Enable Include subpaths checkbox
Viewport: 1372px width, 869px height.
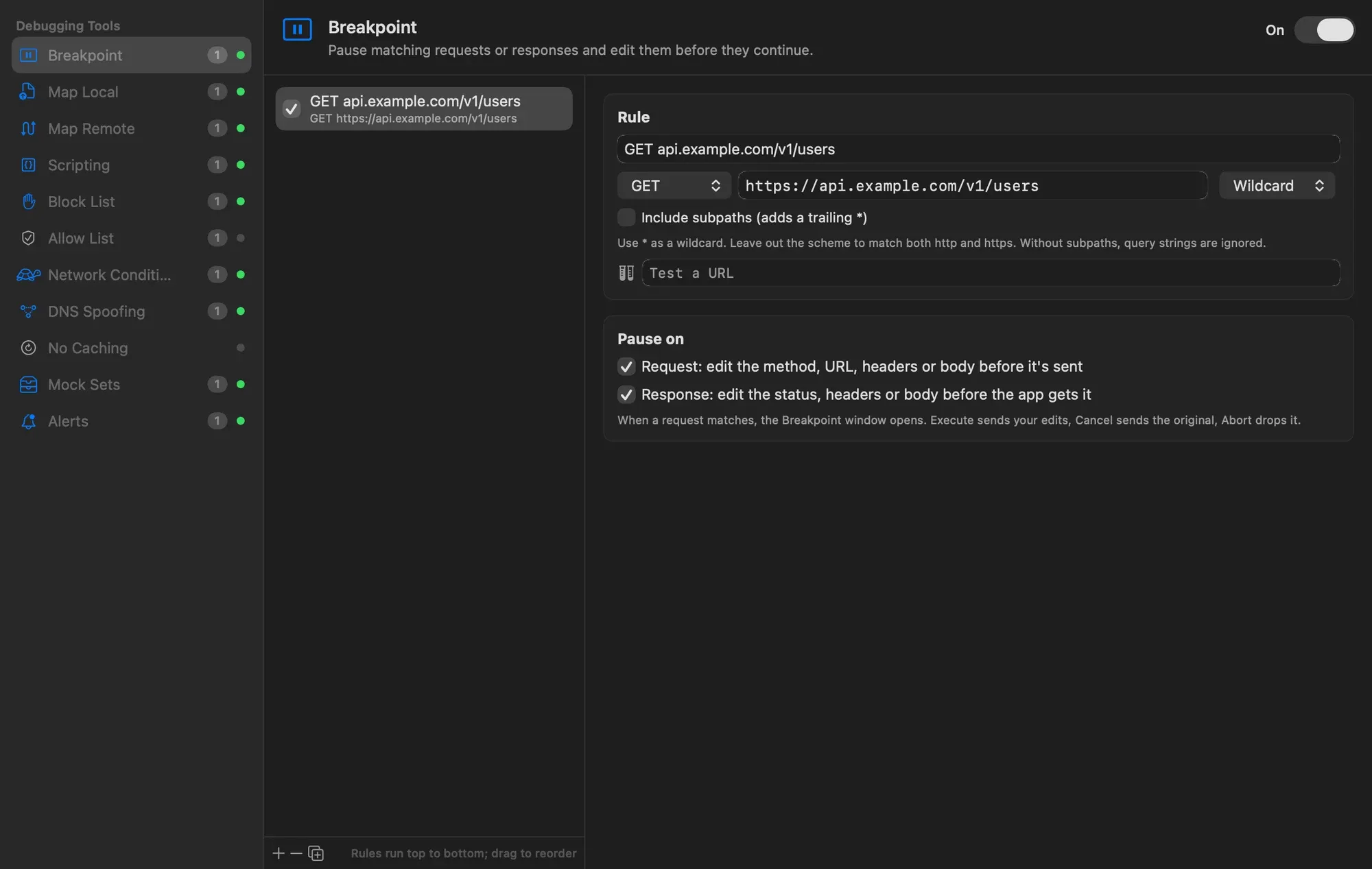[x=626, y=217]
